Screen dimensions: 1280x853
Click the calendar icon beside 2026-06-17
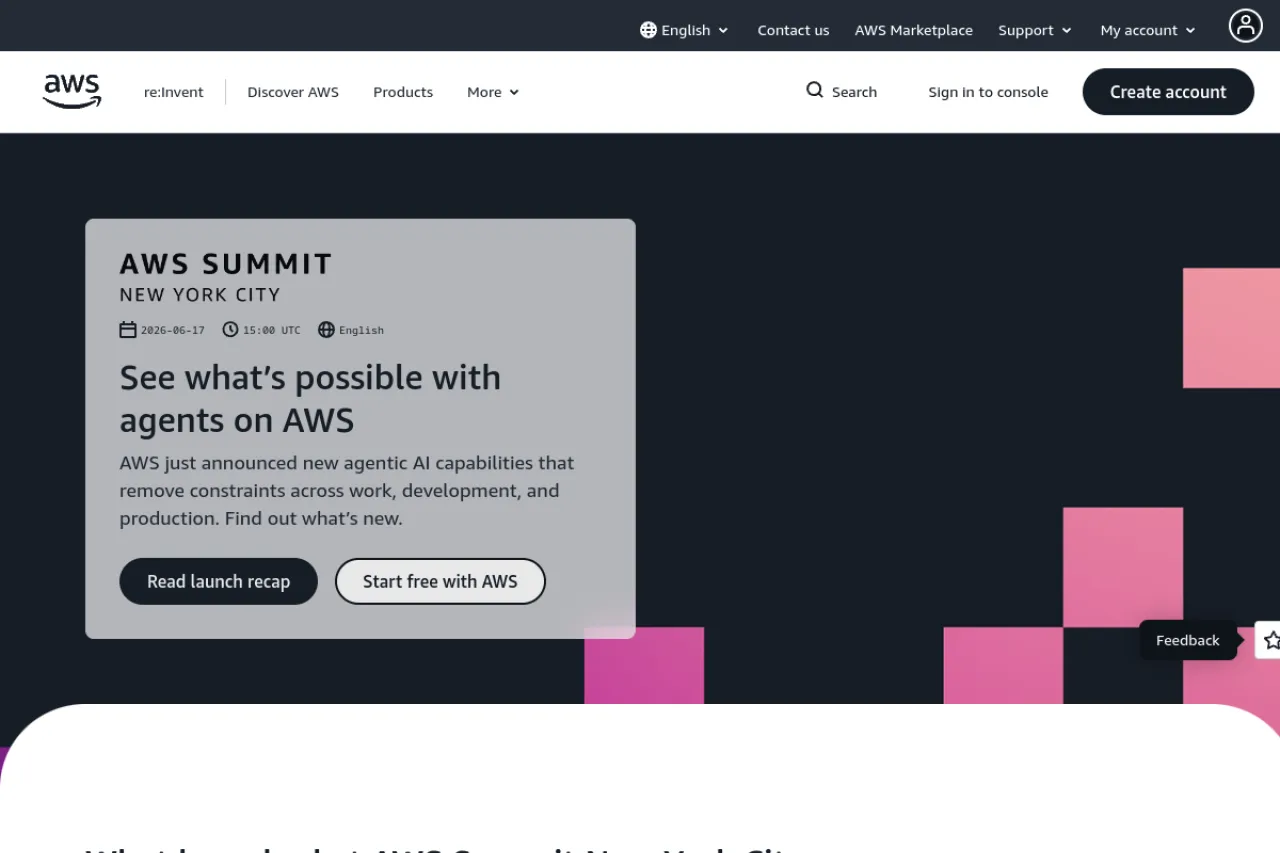pyautogui.click(x=128, y=330)
